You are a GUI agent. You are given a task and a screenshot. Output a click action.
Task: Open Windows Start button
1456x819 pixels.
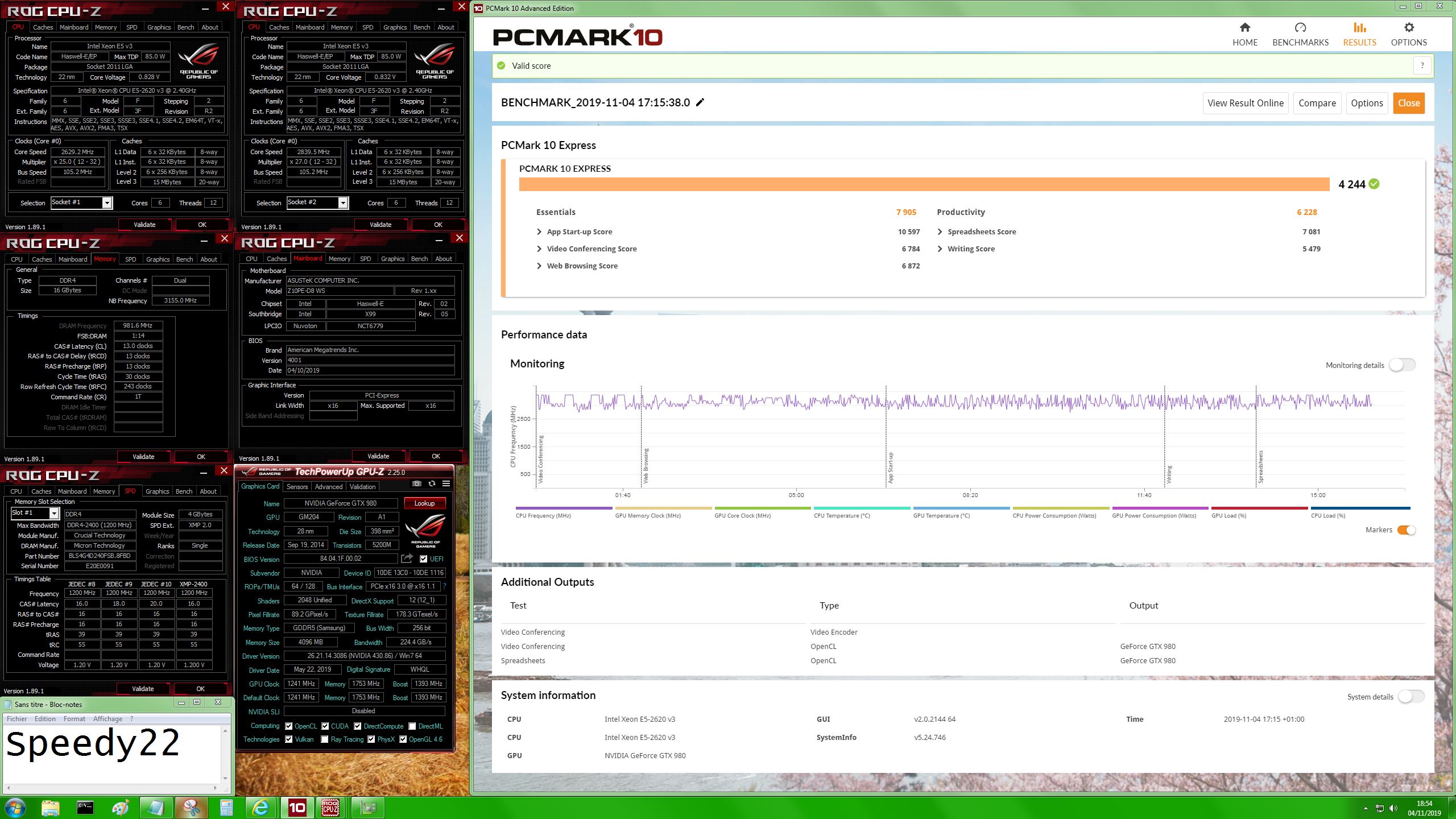tap(15, 808)
